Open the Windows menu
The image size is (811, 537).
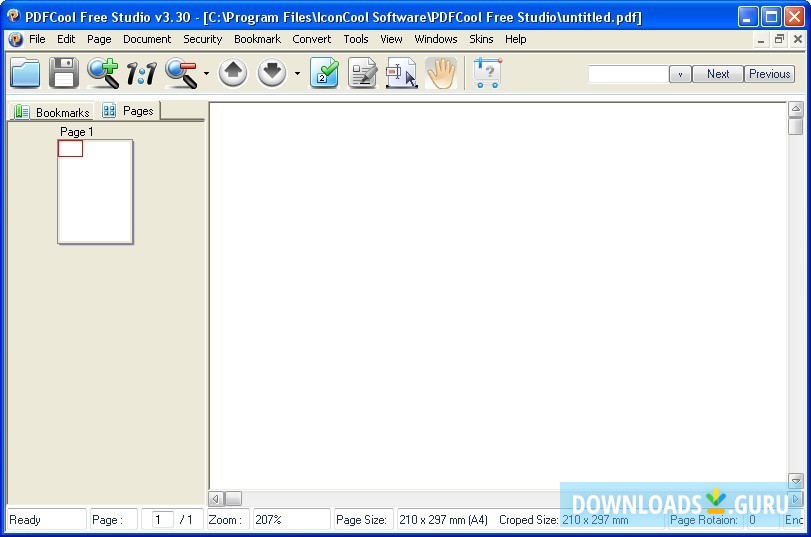tap(435, 39)
